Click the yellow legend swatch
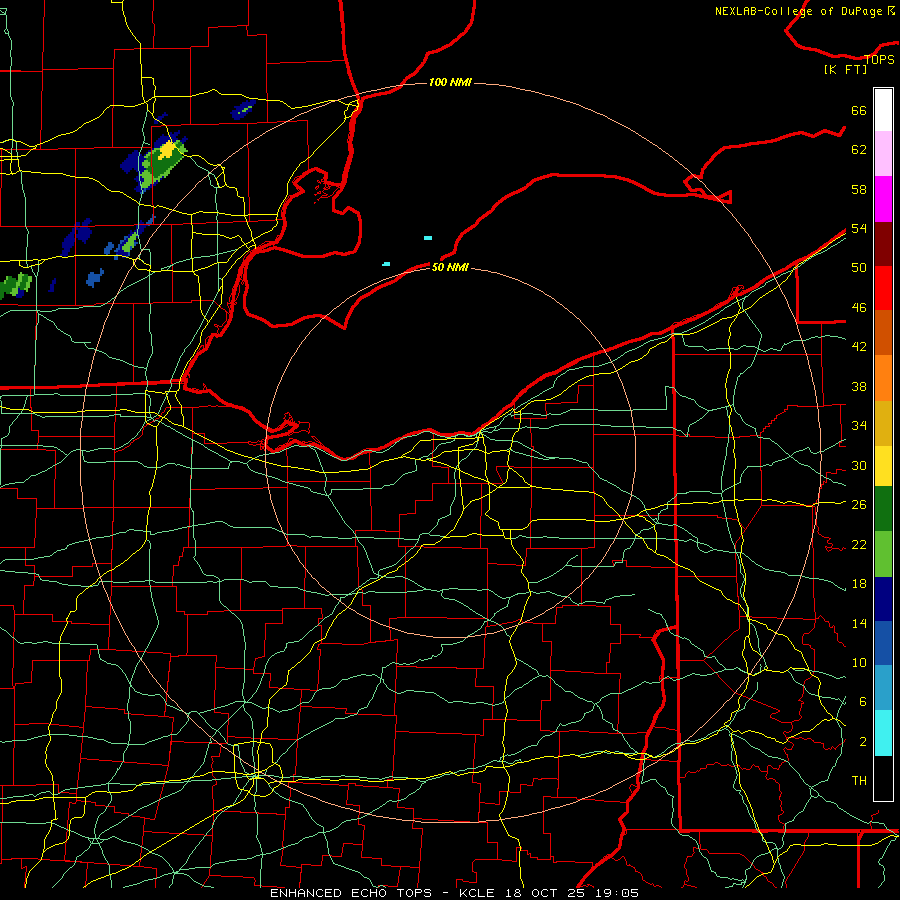The image size is (900, 900). click(883, 465)
